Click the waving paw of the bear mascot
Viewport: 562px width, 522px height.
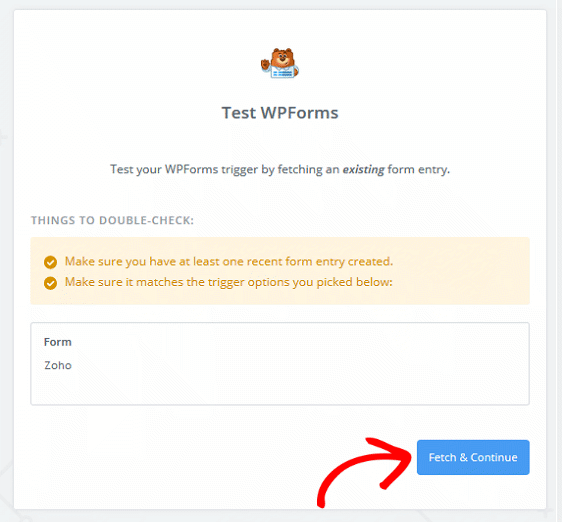(265, 65)
